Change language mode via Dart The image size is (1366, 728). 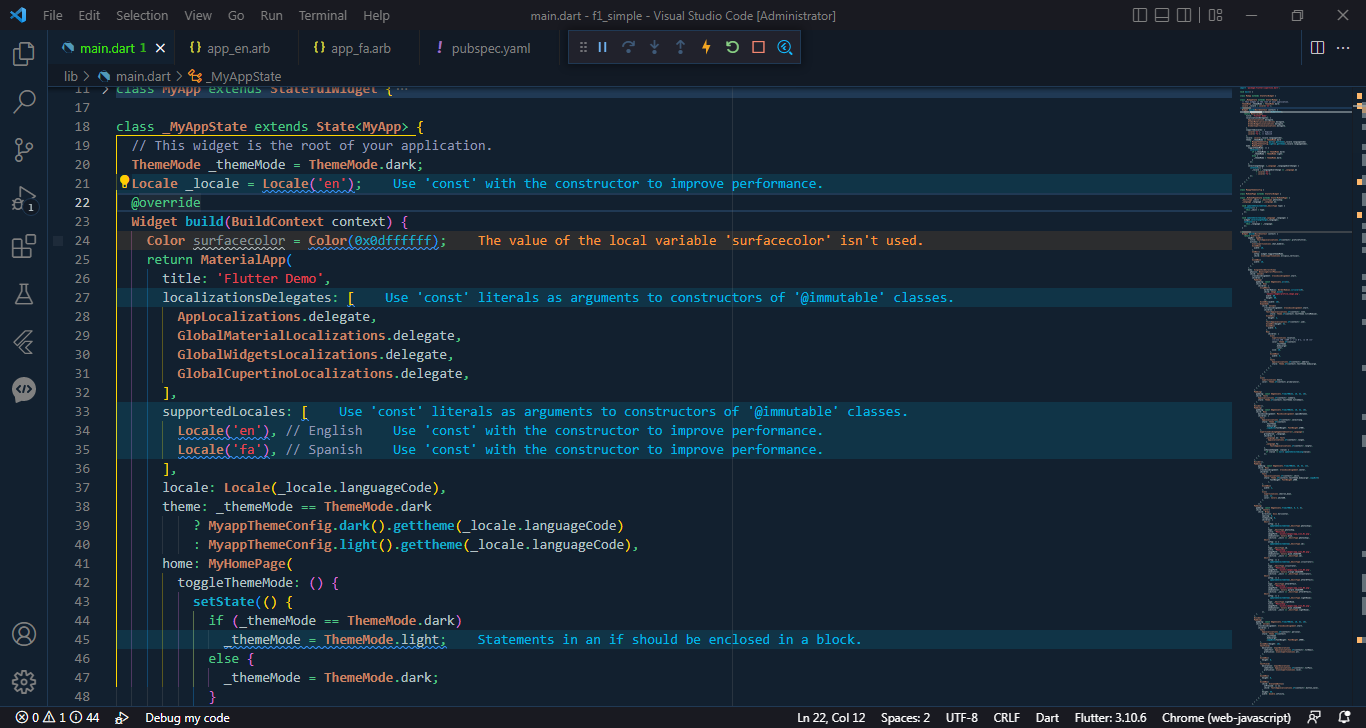click(x=1047, y=717)
